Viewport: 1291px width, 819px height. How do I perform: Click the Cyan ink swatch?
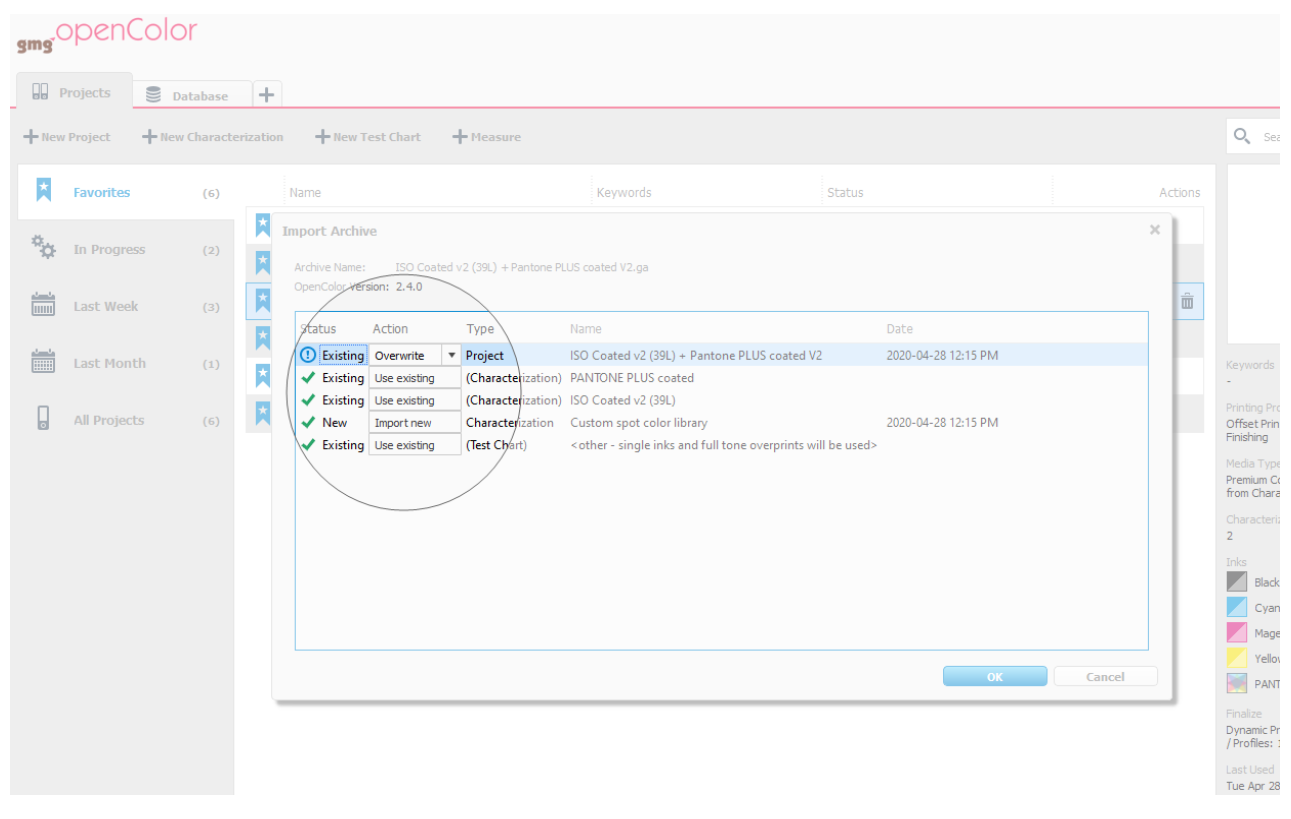click(x=1237, y=607)
